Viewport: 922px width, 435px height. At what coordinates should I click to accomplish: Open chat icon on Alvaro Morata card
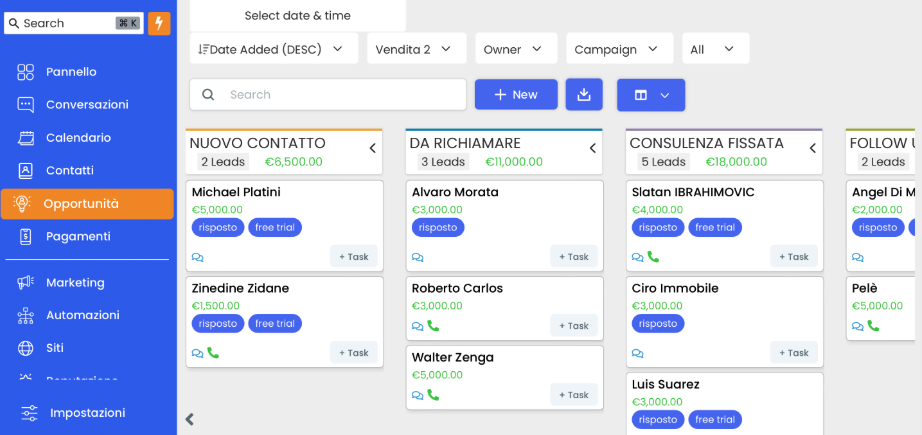click(418, 257)
